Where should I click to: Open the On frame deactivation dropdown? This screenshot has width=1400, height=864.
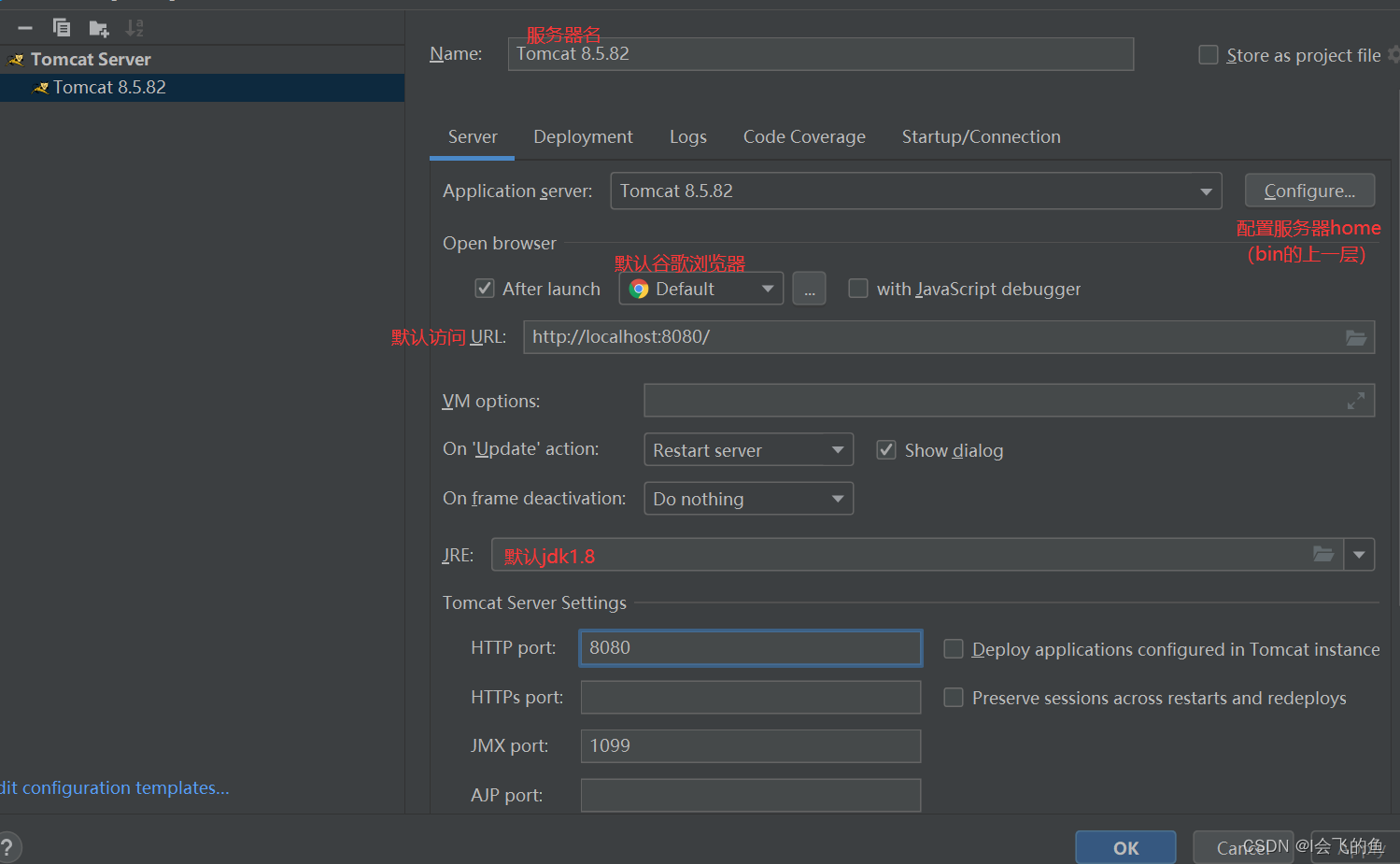click(x=749, y=499)
